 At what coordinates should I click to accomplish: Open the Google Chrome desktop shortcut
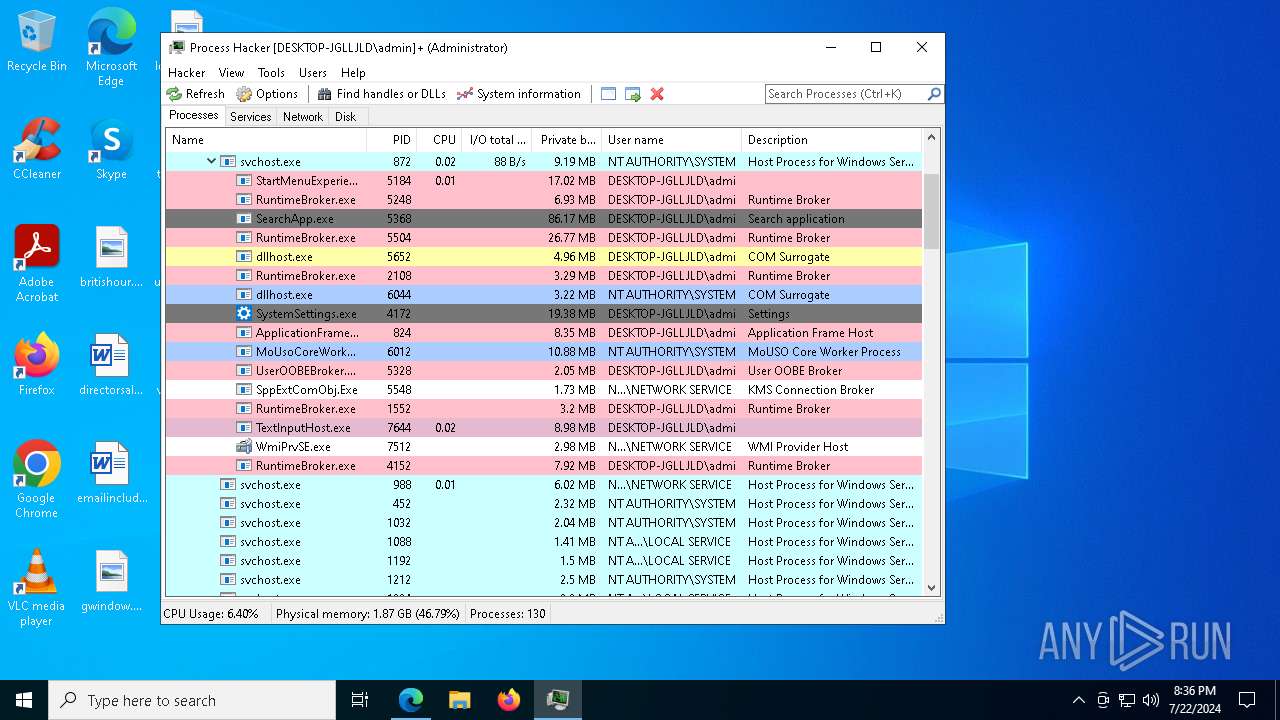(x=37, y=480)
